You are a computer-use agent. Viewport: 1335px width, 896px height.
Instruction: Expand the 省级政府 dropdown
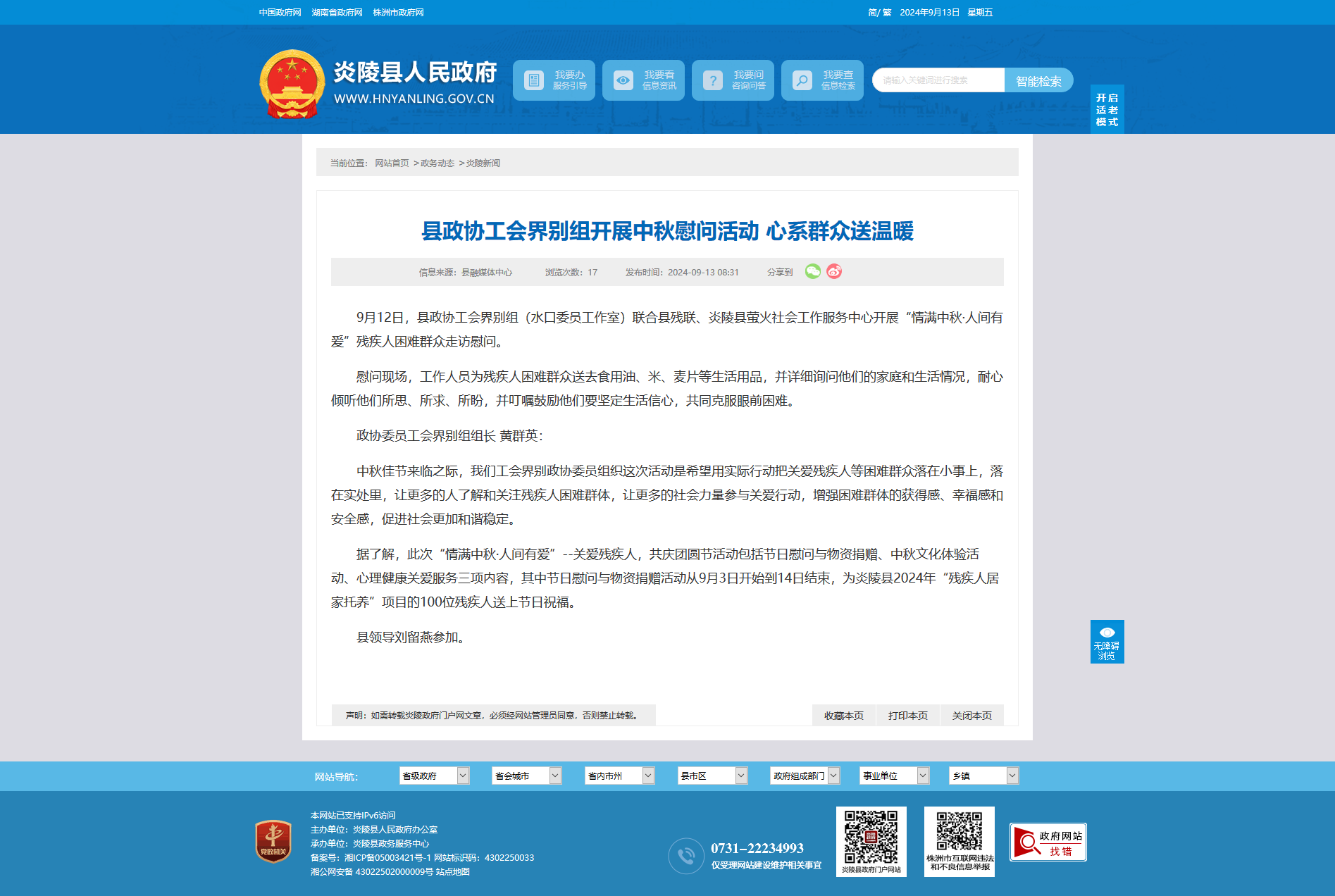coord(434,776)
